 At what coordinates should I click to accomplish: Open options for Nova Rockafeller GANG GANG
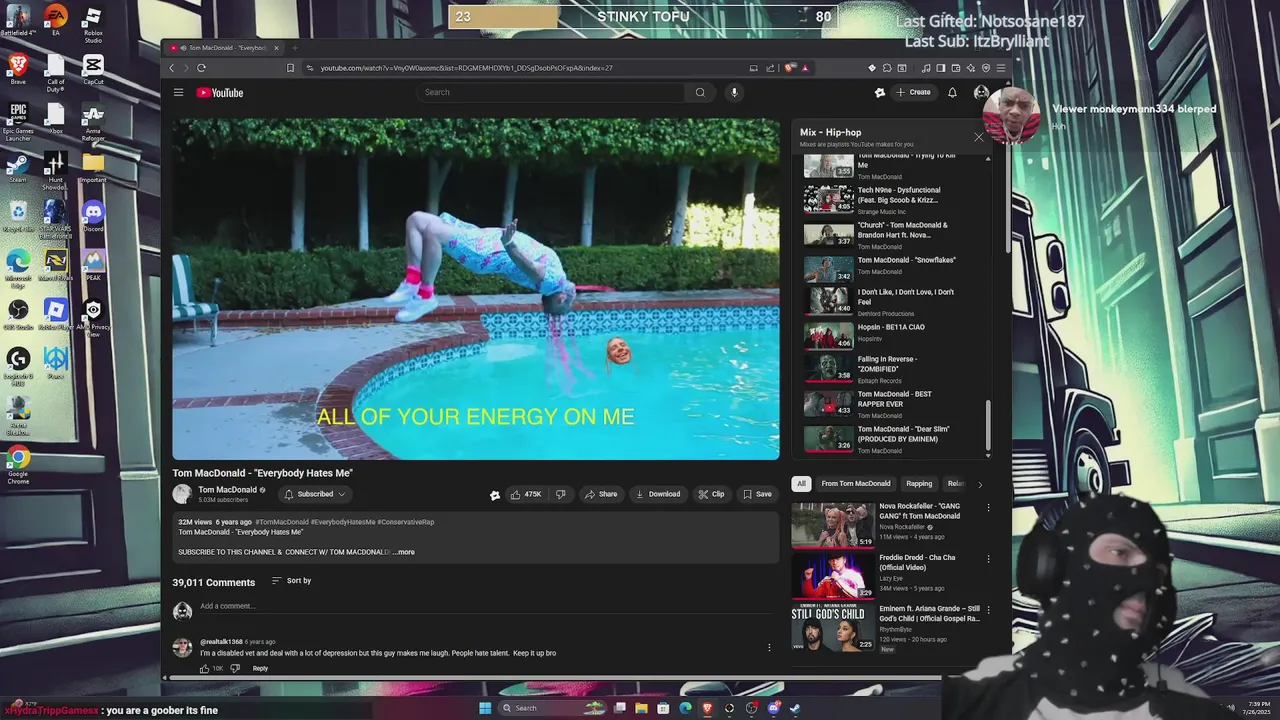988,508
